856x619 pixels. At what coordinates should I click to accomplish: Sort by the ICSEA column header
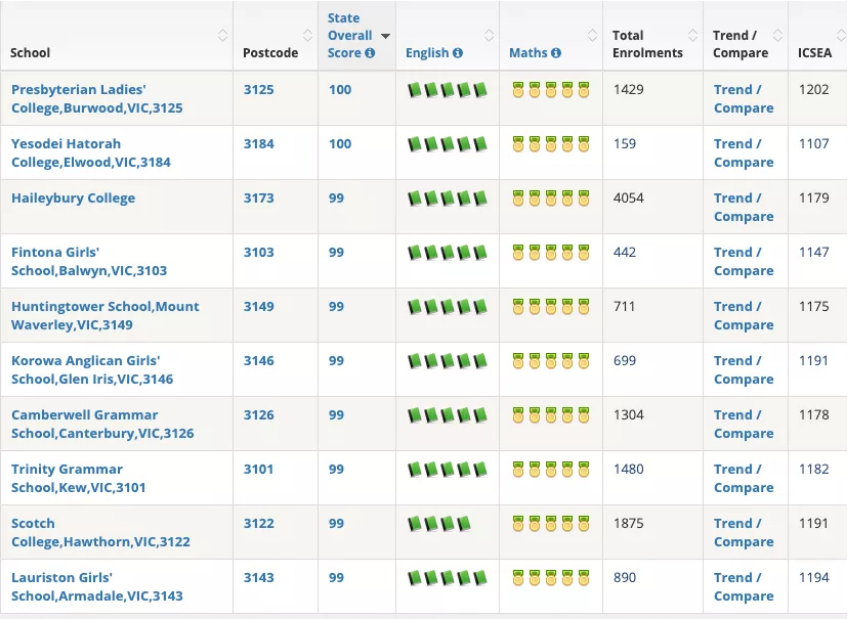pos(814,53)
